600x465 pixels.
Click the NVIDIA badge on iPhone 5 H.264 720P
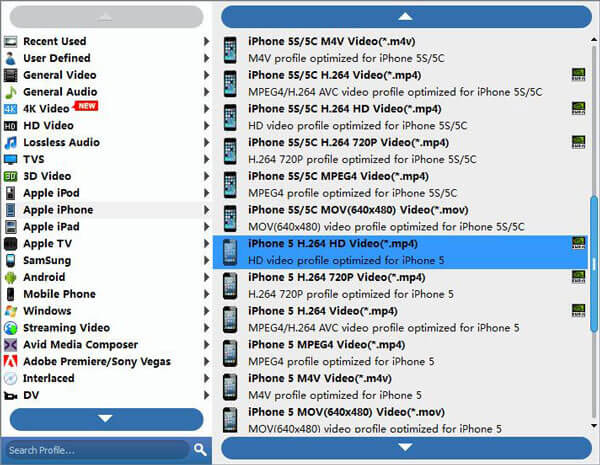click(x=578, y=277)
